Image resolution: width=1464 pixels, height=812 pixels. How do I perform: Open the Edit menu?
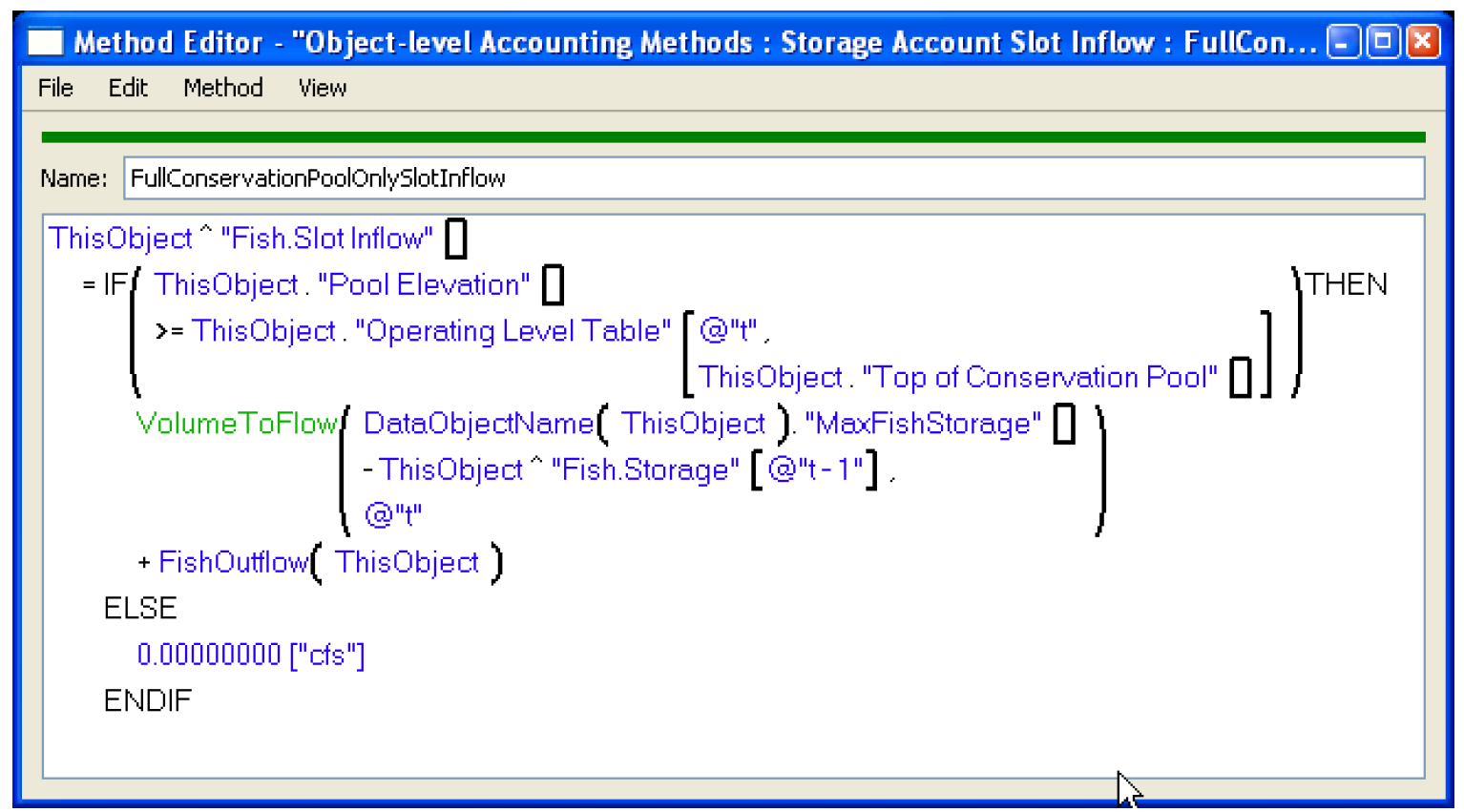(x=128, y=88)
